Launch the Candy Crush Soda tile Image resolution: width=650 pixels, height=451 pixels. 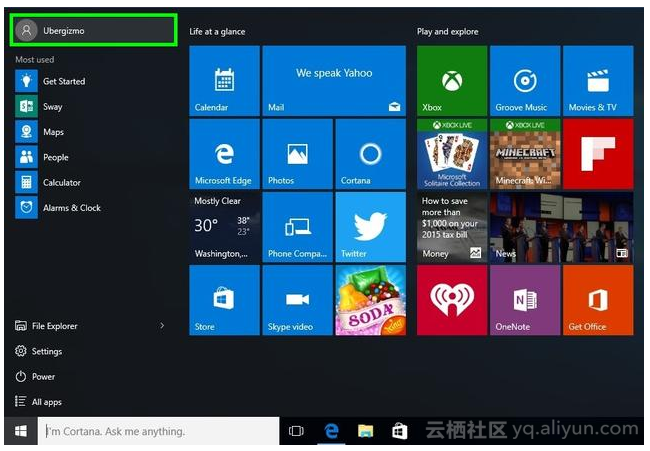click(371, 300)
